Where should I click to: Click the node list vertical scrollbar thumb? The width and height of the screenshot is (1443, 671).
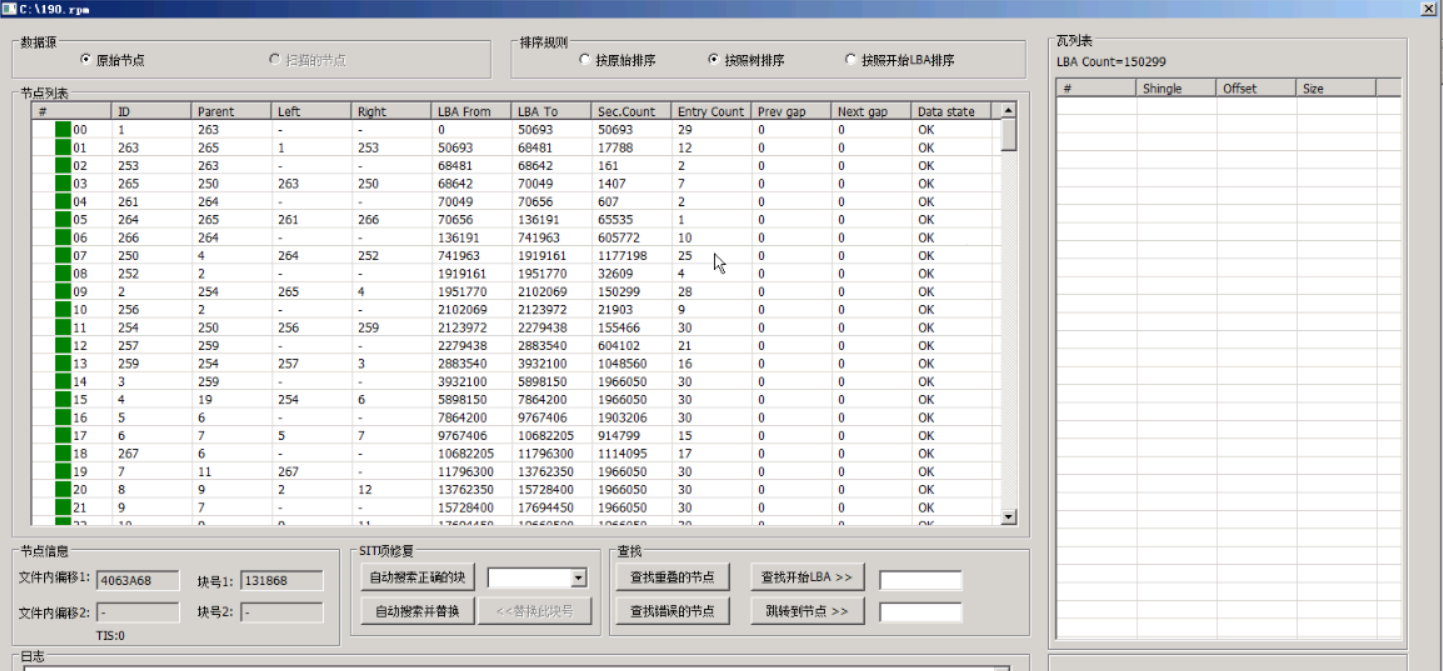[1008, 135]
